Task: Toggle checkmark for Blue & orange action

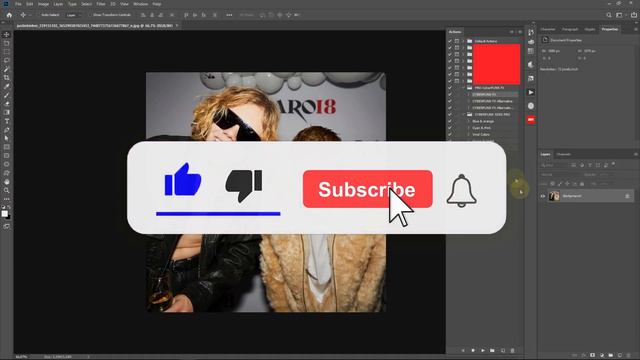Action: [450, 121]
